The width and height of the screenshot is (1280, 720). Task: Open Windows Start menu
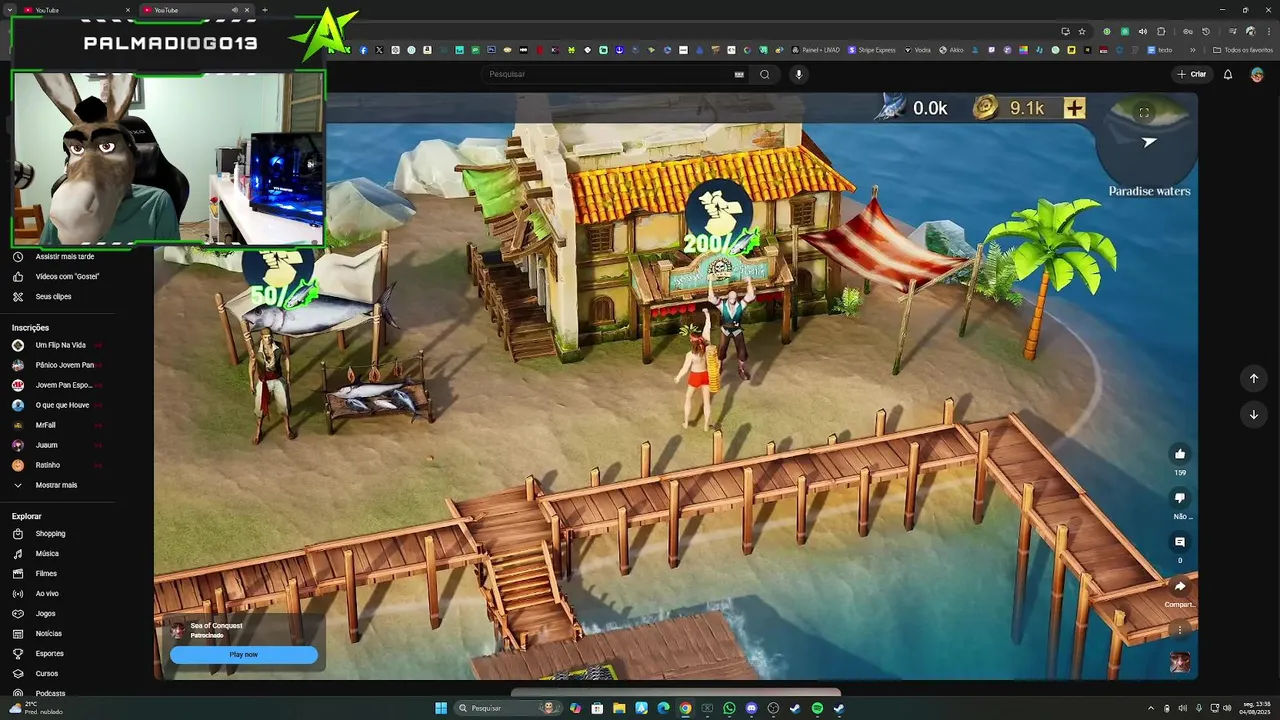441,708
